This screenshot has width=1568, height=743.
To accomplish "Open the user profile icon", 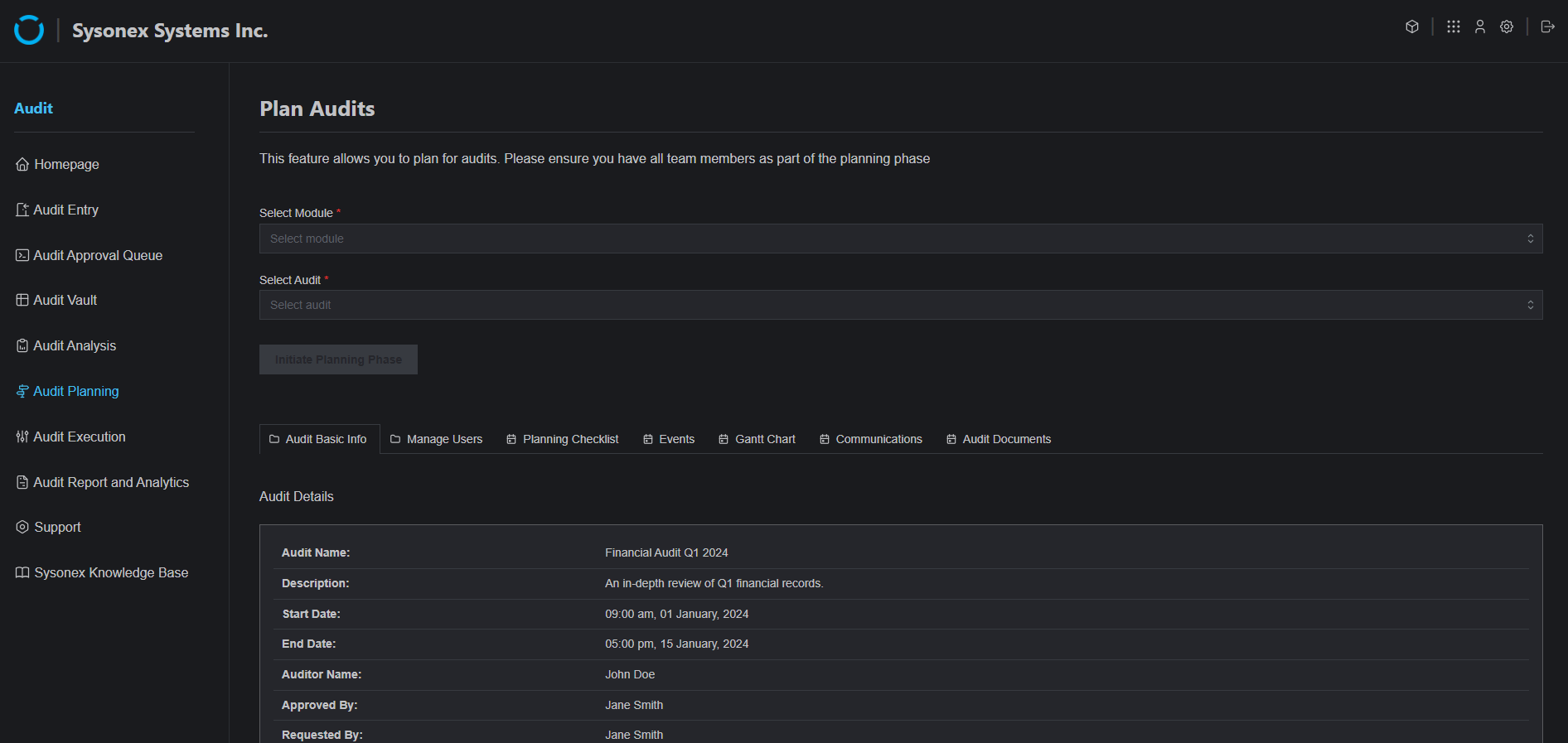I will [x=1480, y=27].
